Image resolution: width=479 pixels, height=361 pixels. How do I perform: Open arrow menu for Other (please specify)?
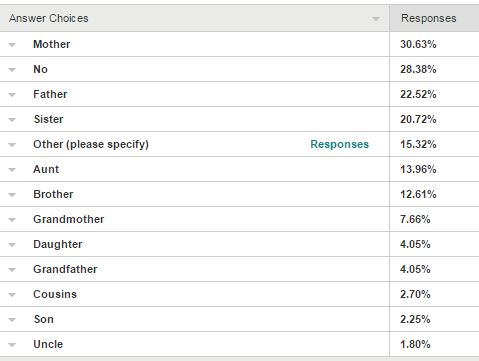(x=12, y=145)
